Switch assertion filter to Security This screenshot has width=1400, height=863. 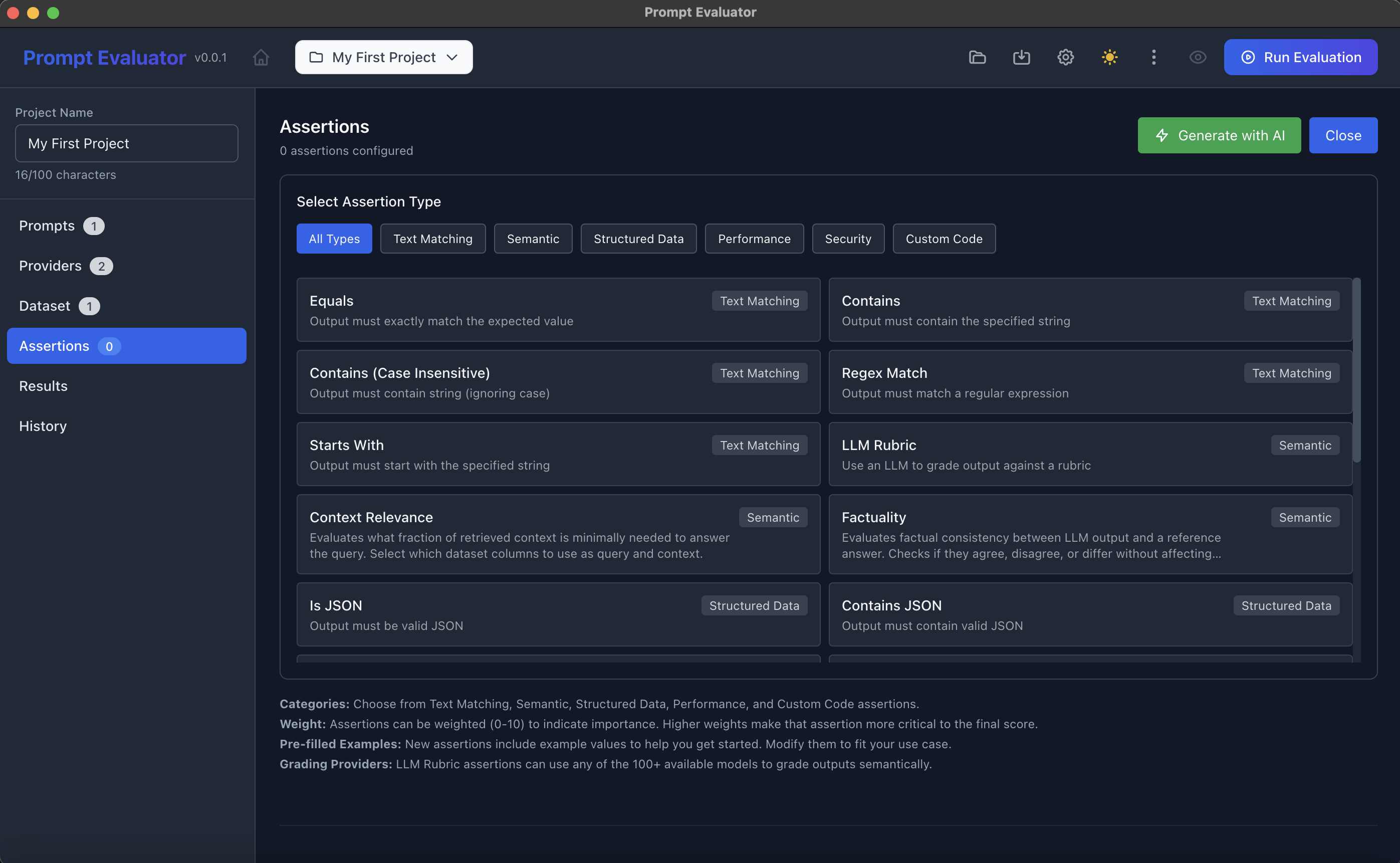pos(848,239)
